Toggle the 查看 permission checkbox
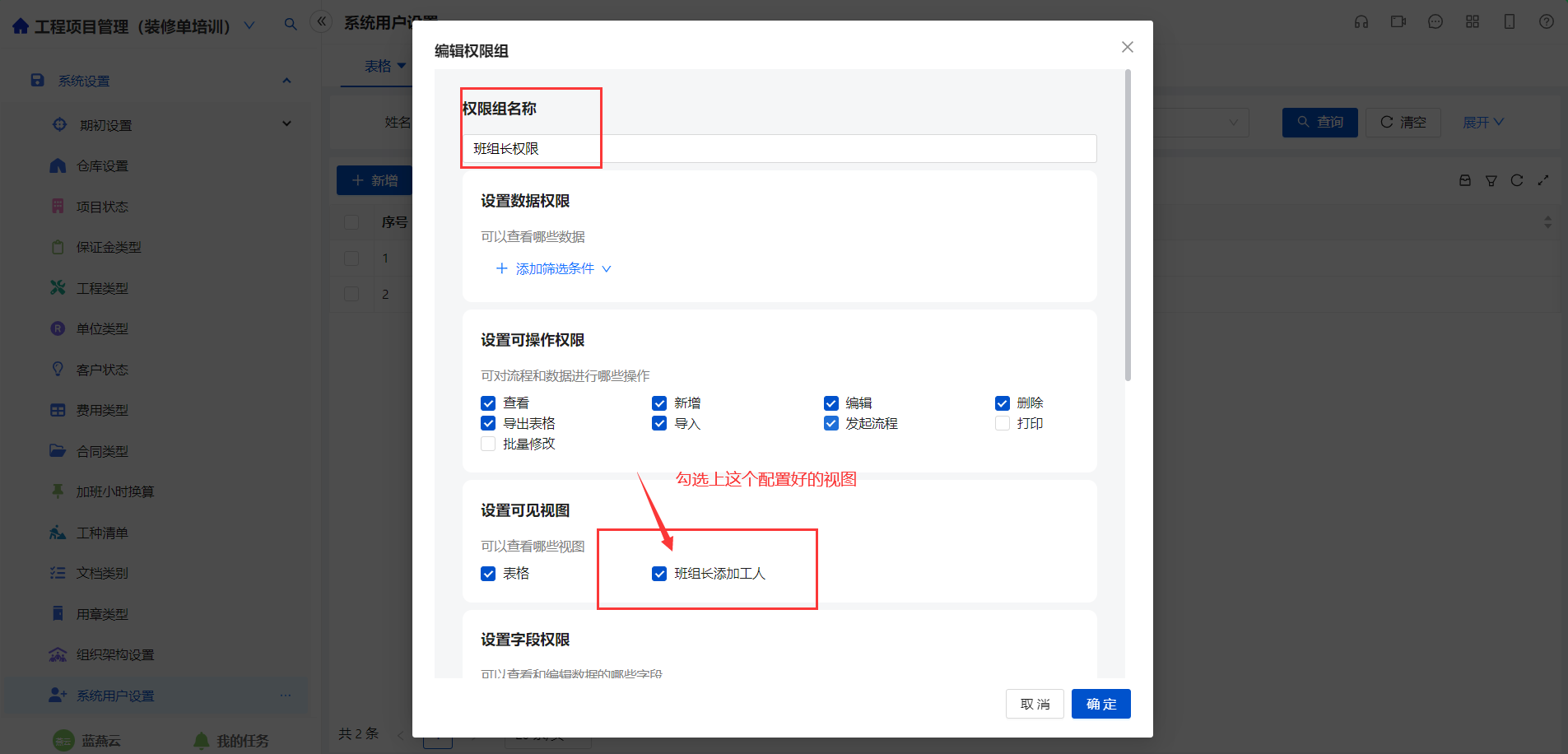 click(488, 403)
